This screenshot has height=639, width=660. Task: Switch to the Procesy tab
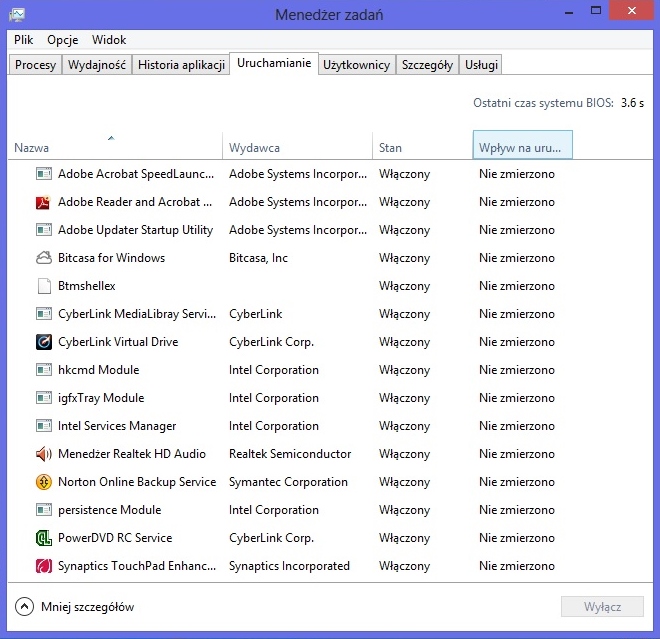[35, 65]
